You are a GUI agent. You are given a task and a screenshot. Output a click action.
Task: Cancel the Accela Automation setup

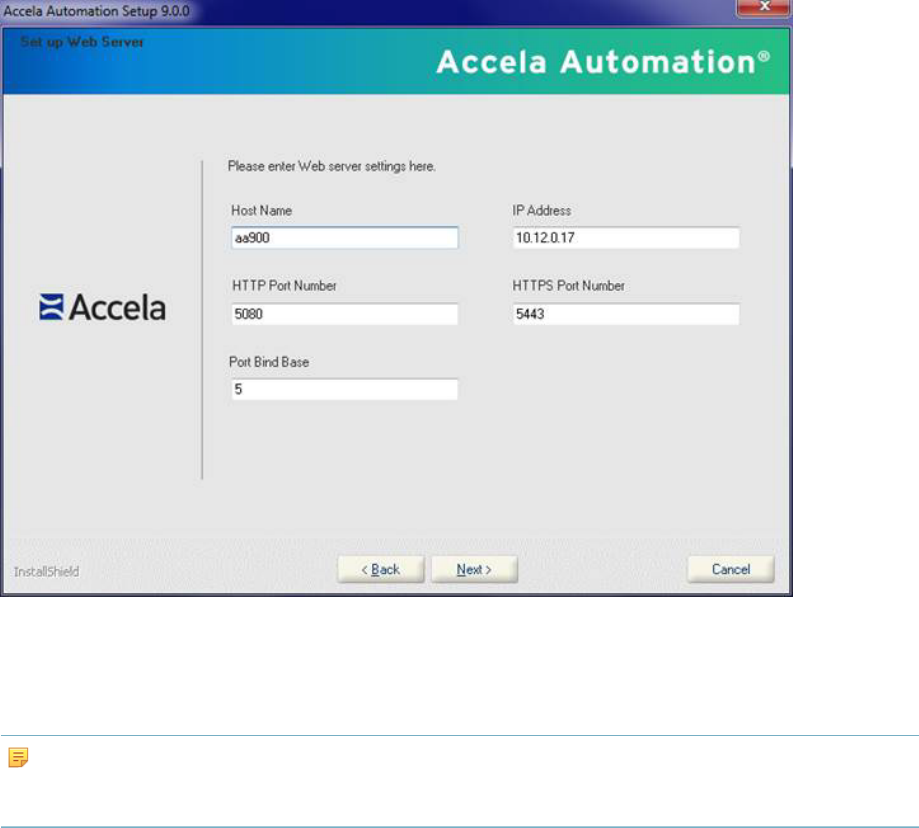(731, 570)
